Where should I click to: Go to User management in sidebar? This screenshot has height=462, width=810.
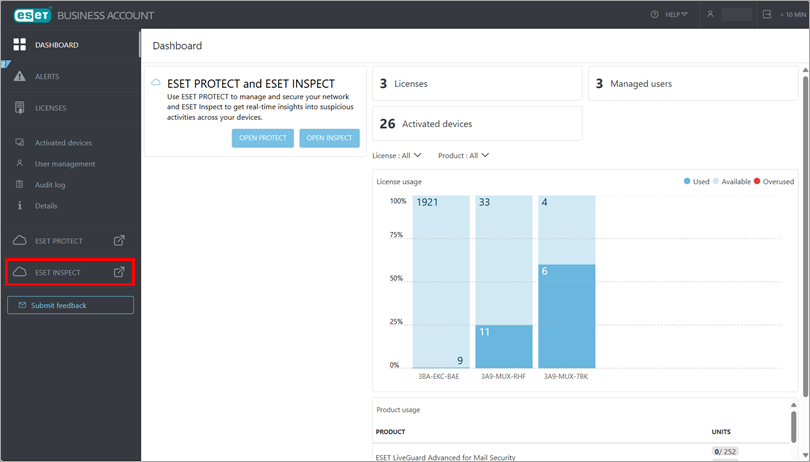(65, 164)
